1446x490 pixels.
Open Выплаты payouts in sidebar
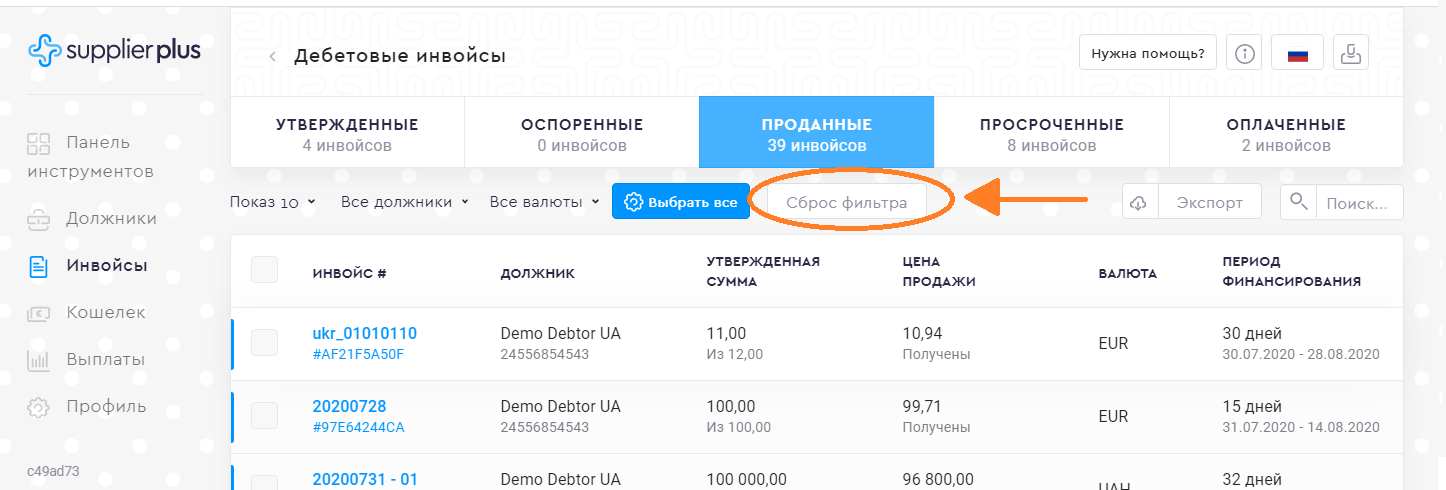click(x=105, y=359)
